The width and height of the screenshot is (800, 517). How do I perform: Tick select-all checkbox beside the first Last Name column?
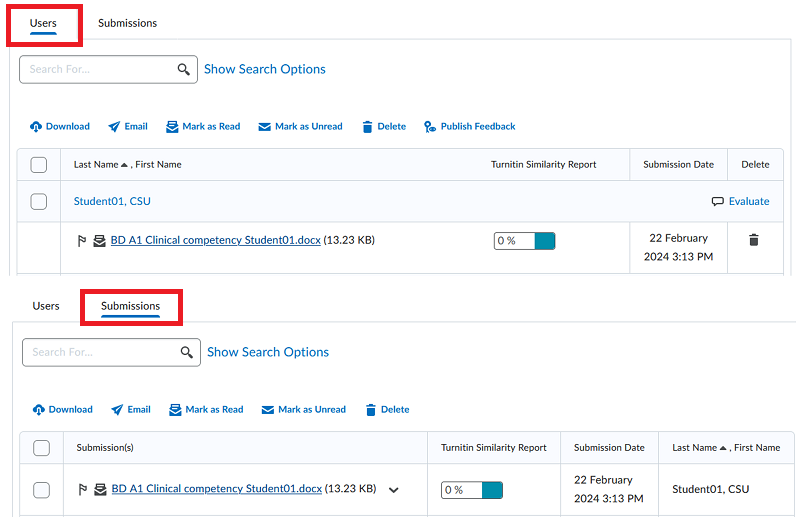click(x=39, y=165)
